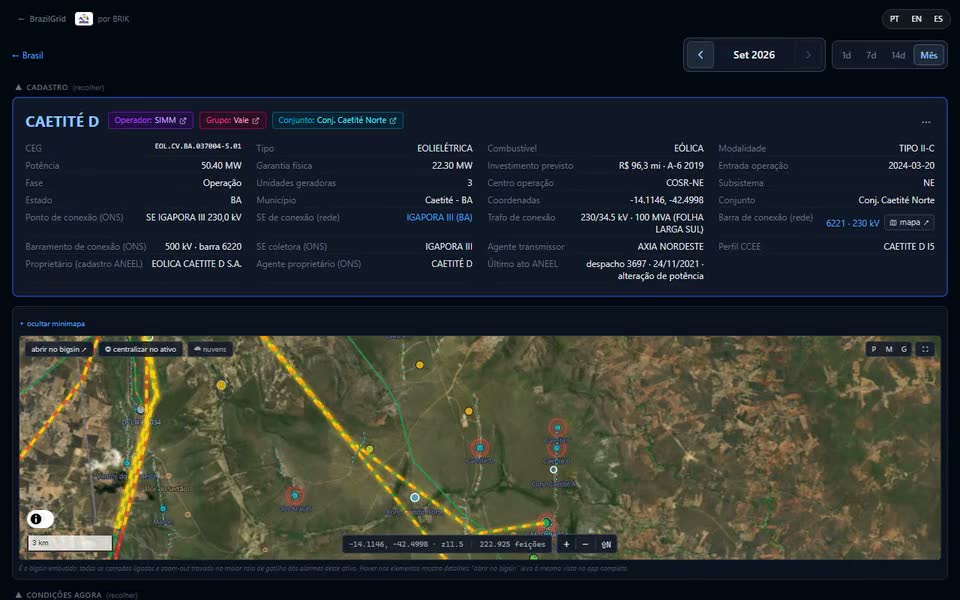This screenshot has width=960, height=600.
Task: Select the 1d time range
Action: click(x=846, y=55)
